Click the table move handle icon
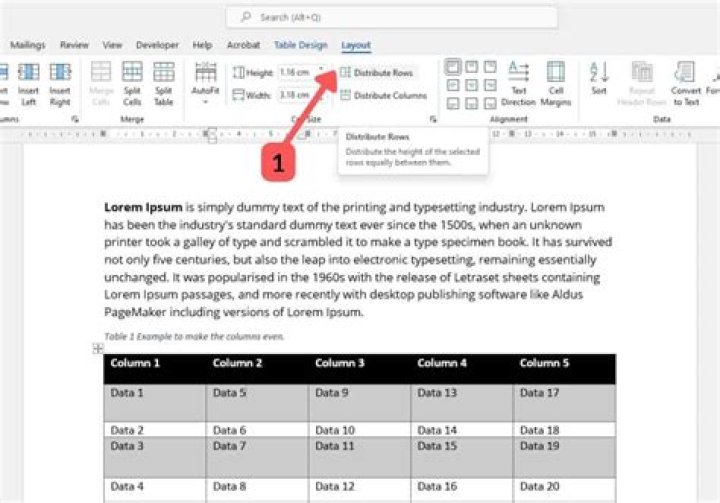Image resolution: width=720 pixels, height=503 pixels. point(97,349)
